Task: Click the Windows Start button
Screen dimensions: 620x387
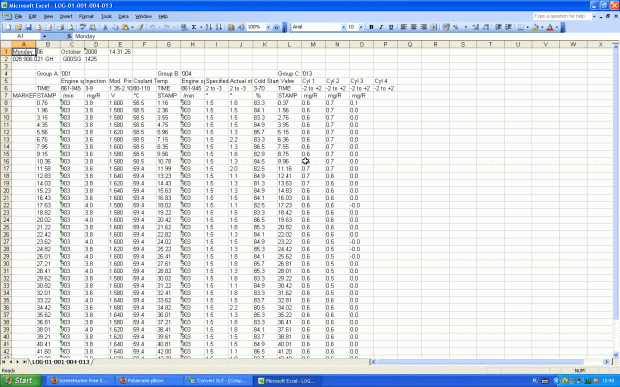Action: [x=21, y=381]
